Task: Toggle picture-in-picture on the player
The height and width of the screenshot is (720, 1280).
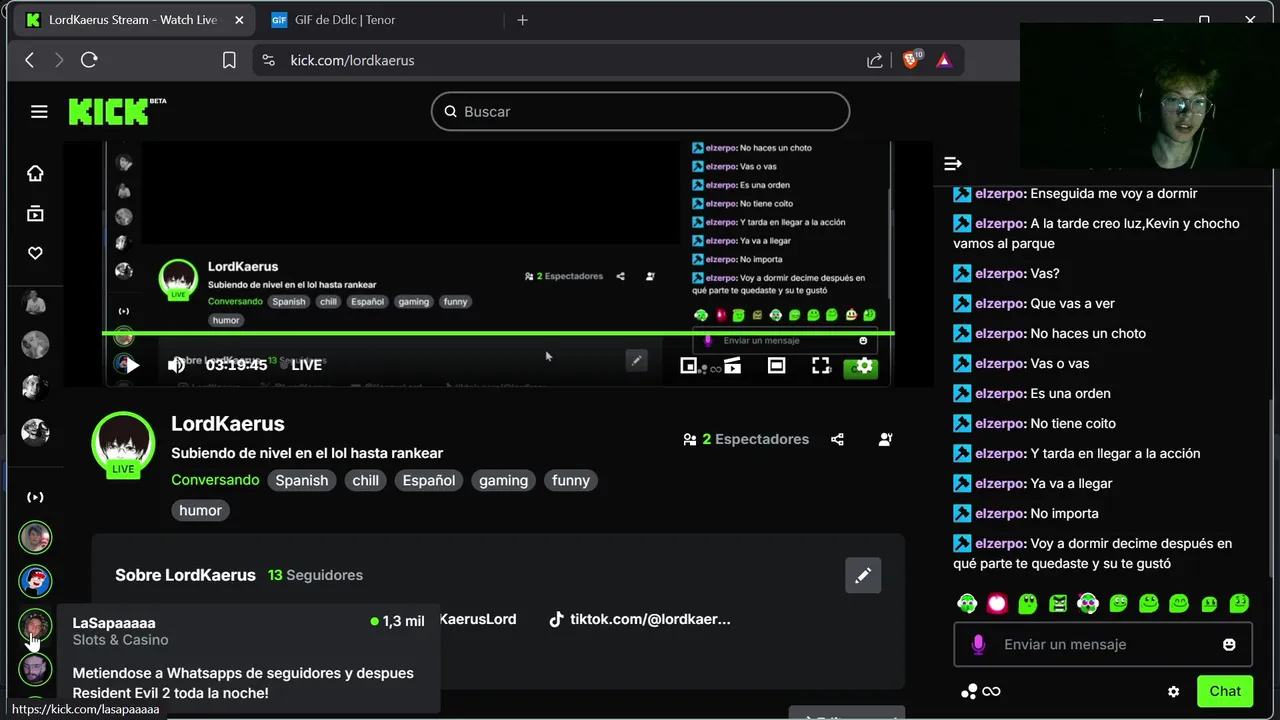Action: pos(688,366)
